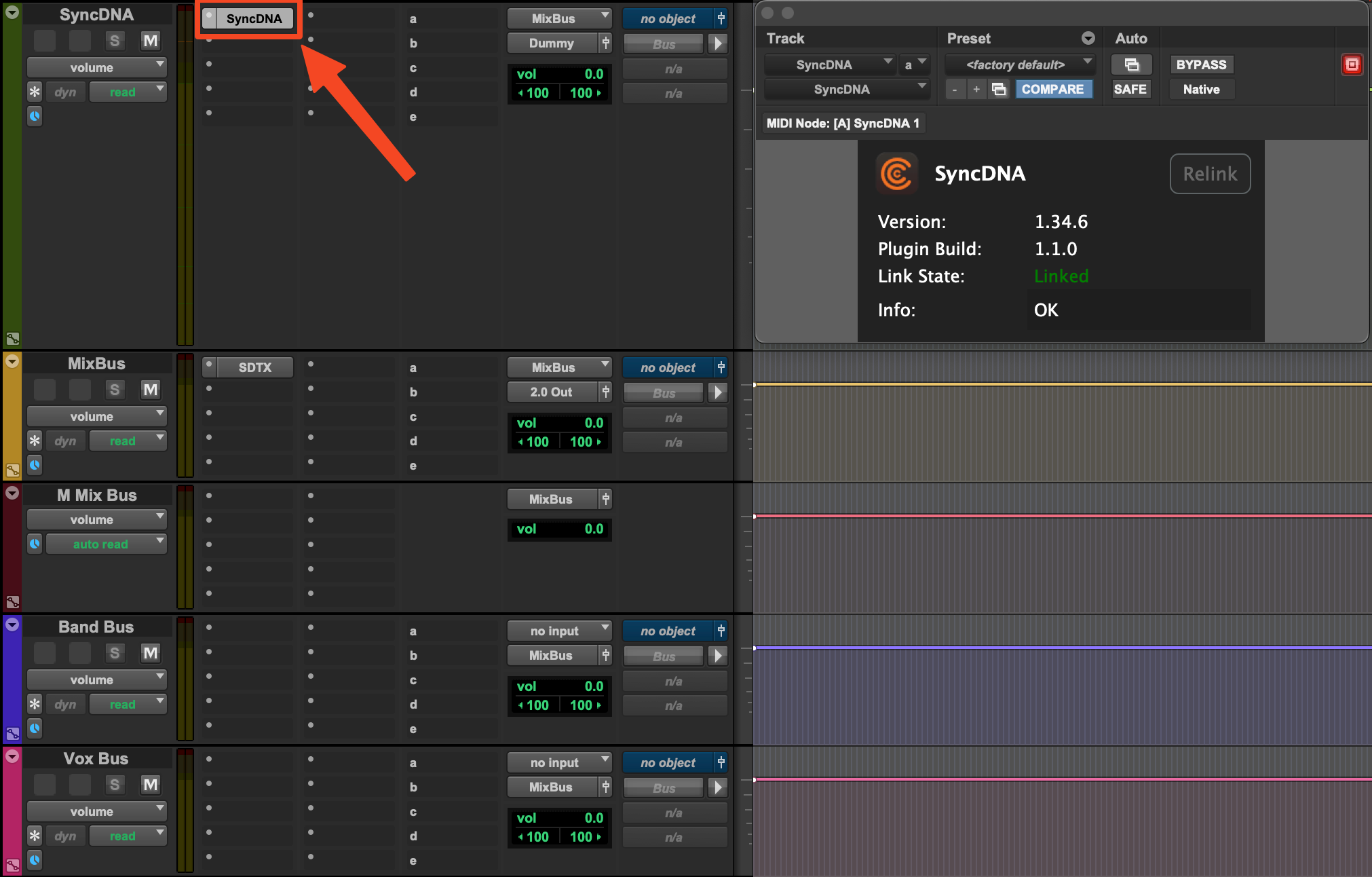This screenshot has height=877, width=1372.
Task: Click the SyncDNA insert slot
Action: click(x=254, y=18)
